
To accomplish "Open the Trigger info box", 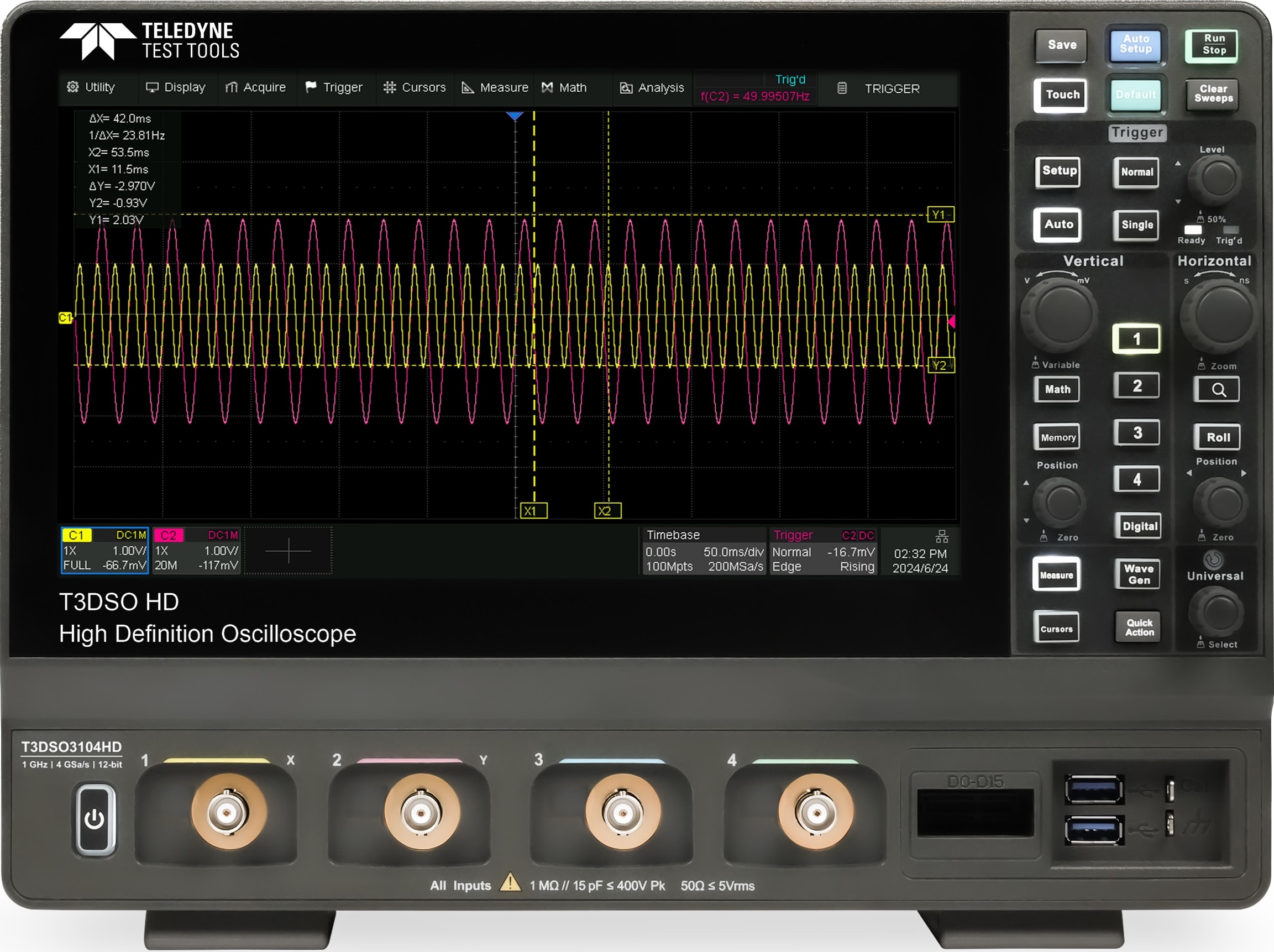I will (x=823, y=551).
